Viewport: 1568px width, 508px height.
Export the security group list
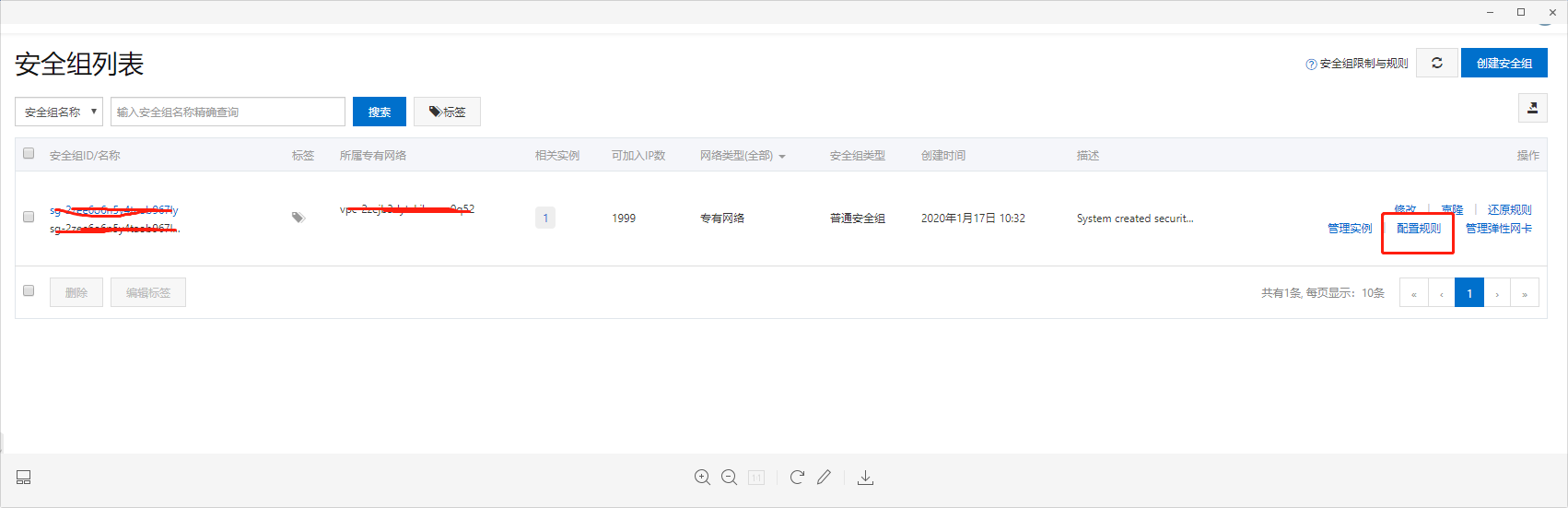[1533, 108]
